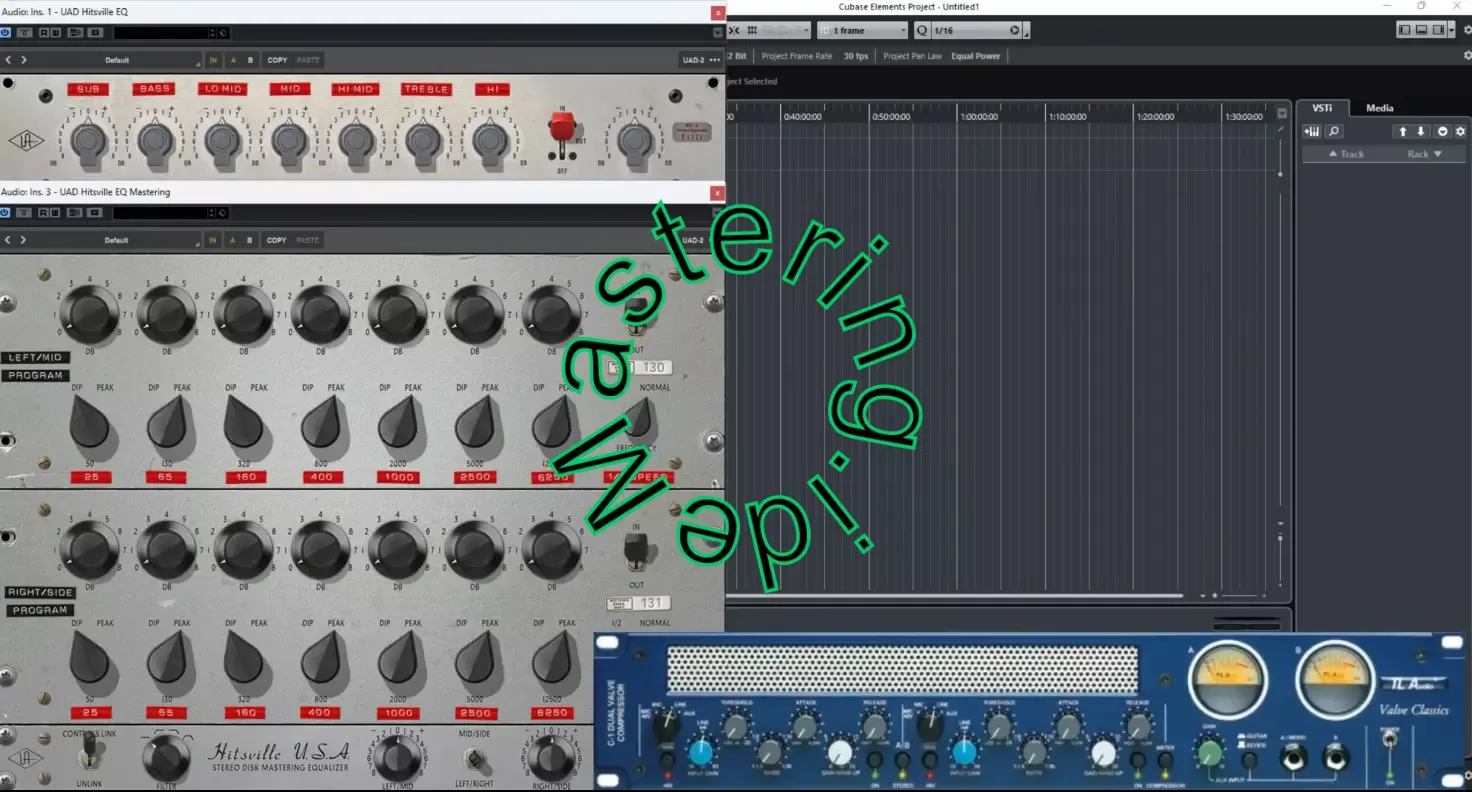Flip the Mid/Side Left/Right switch
Screen dimensions: 1472x792
(x=474, y=760)
